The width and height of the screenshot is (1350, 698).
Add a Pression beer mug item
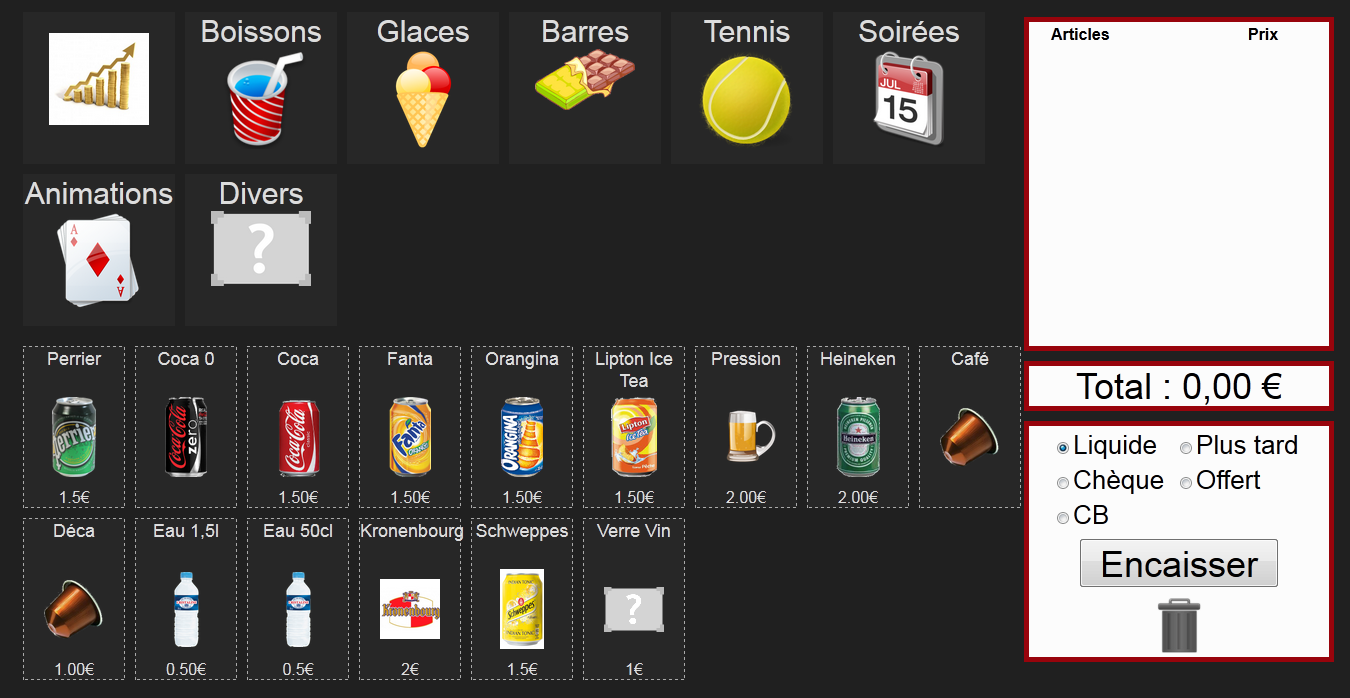[746, 427]
